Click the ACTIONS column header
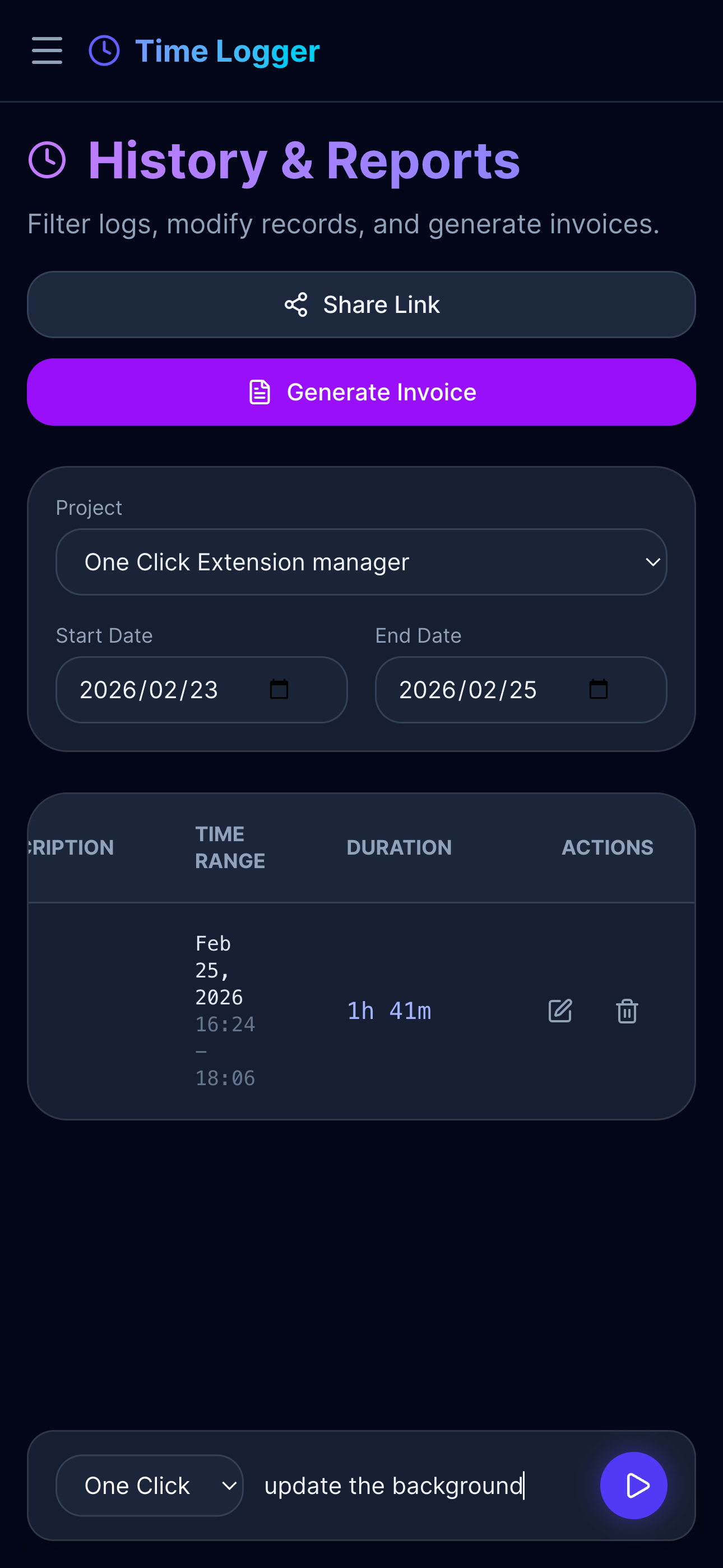Screen dimensions: 723x1568 click(x=607, y=847)
